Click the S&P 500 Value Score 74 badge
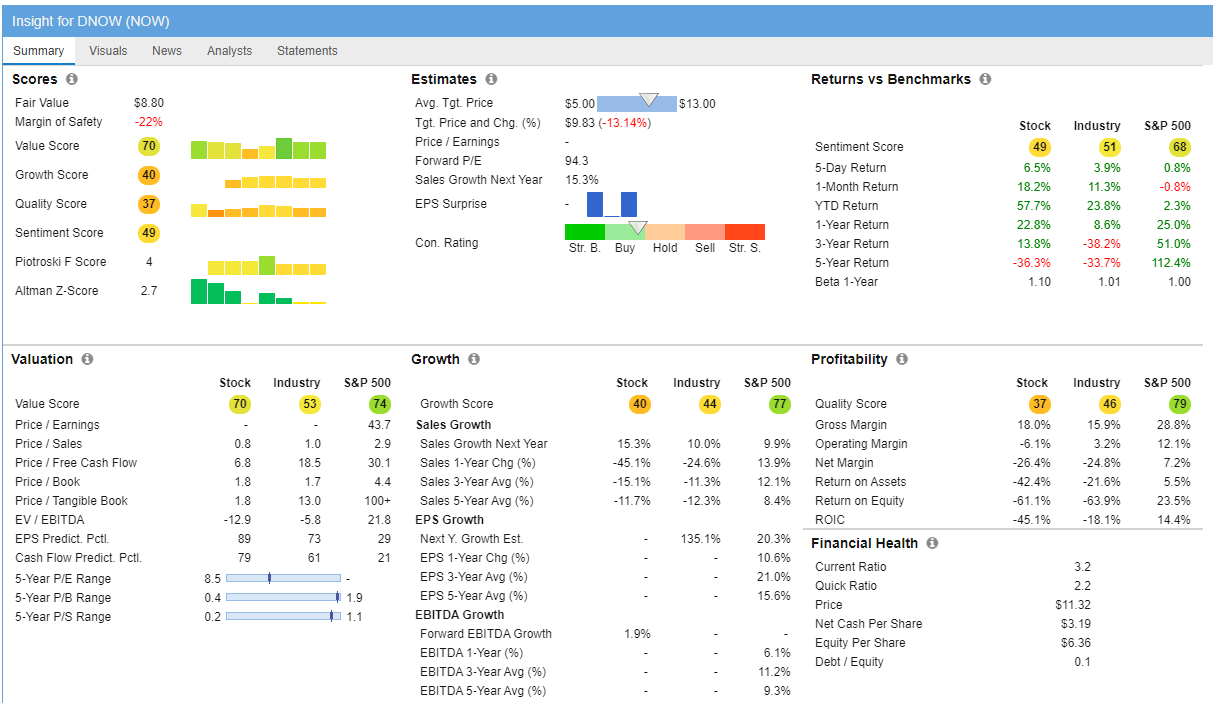 click(380, 404)
